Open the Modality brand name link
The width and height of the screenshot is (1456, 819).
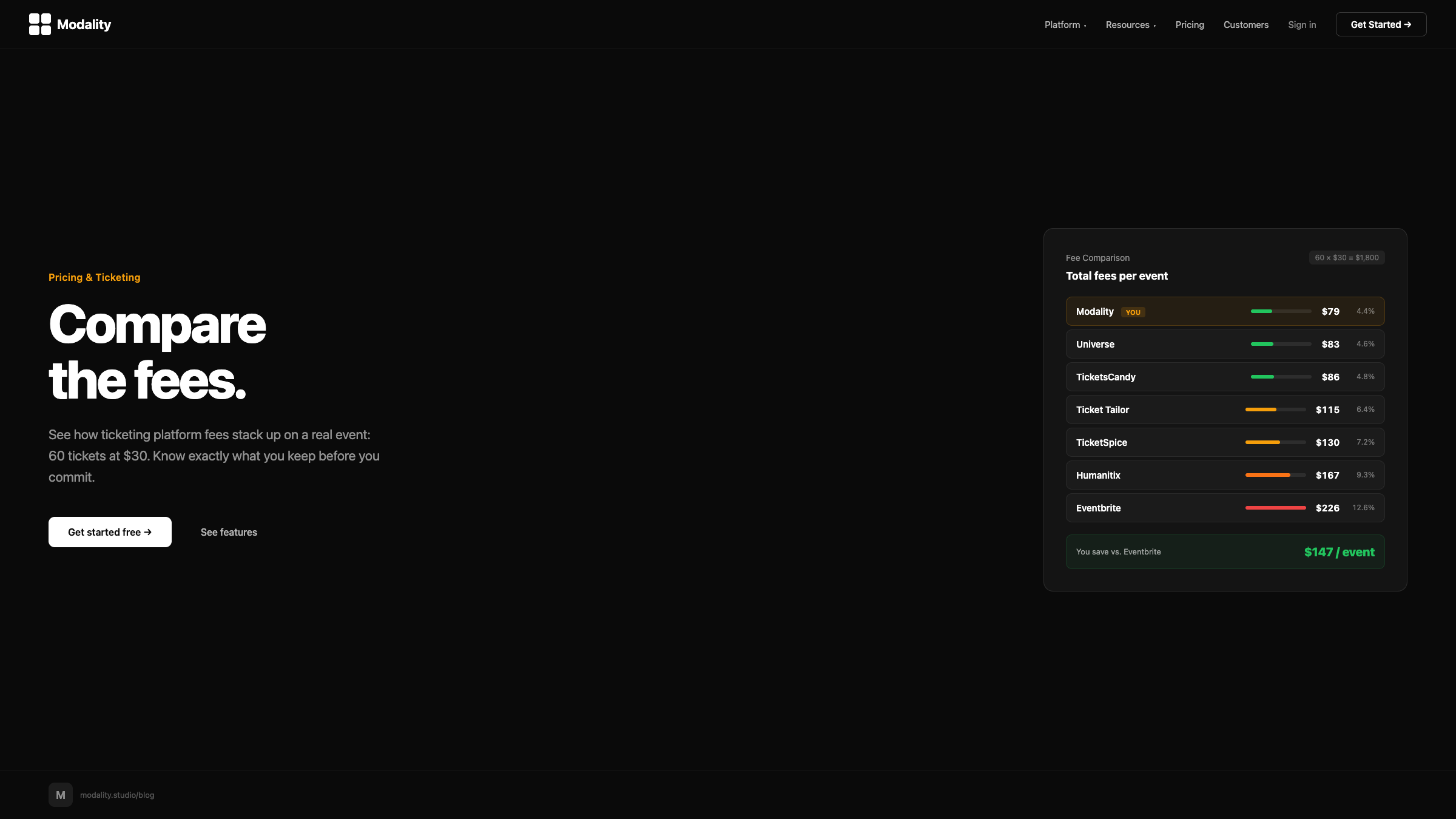(x=84, y=24)
